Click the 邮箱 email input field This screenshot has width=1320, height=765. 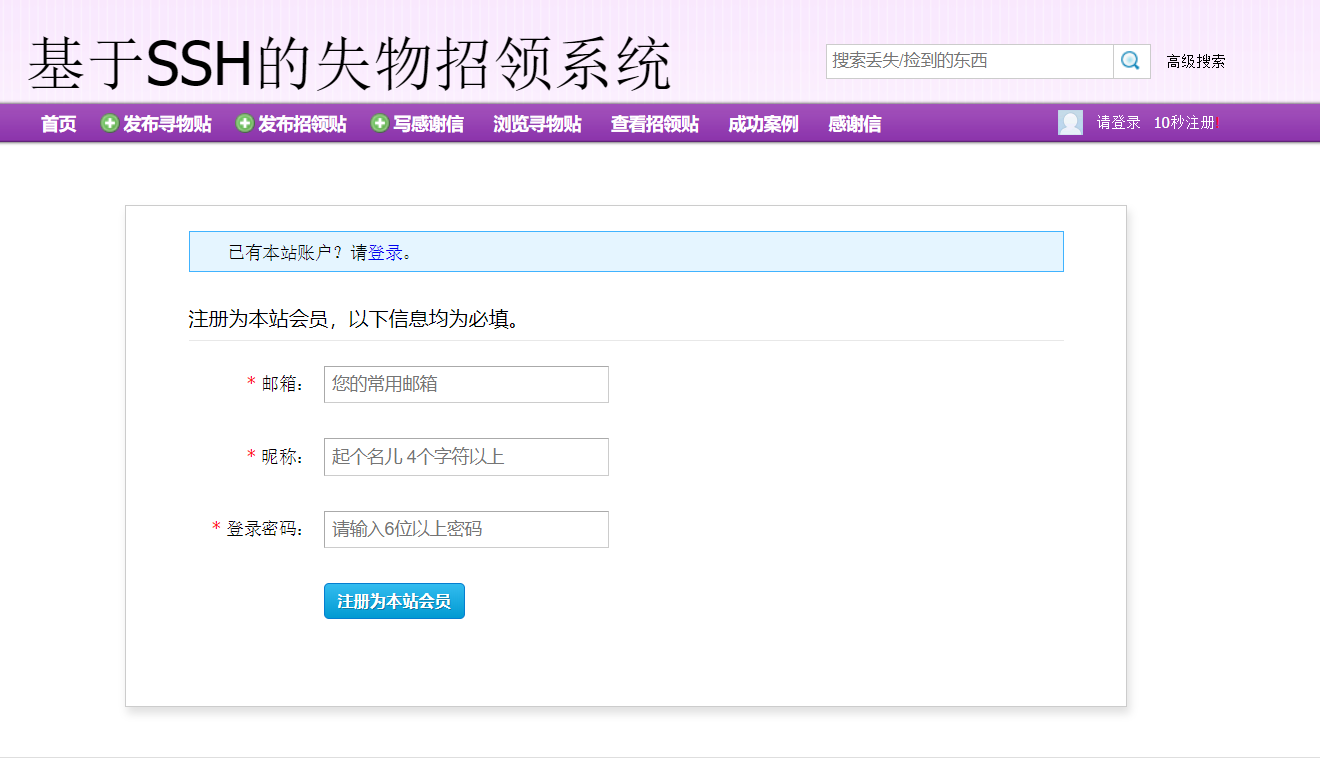tap(466, 384)
